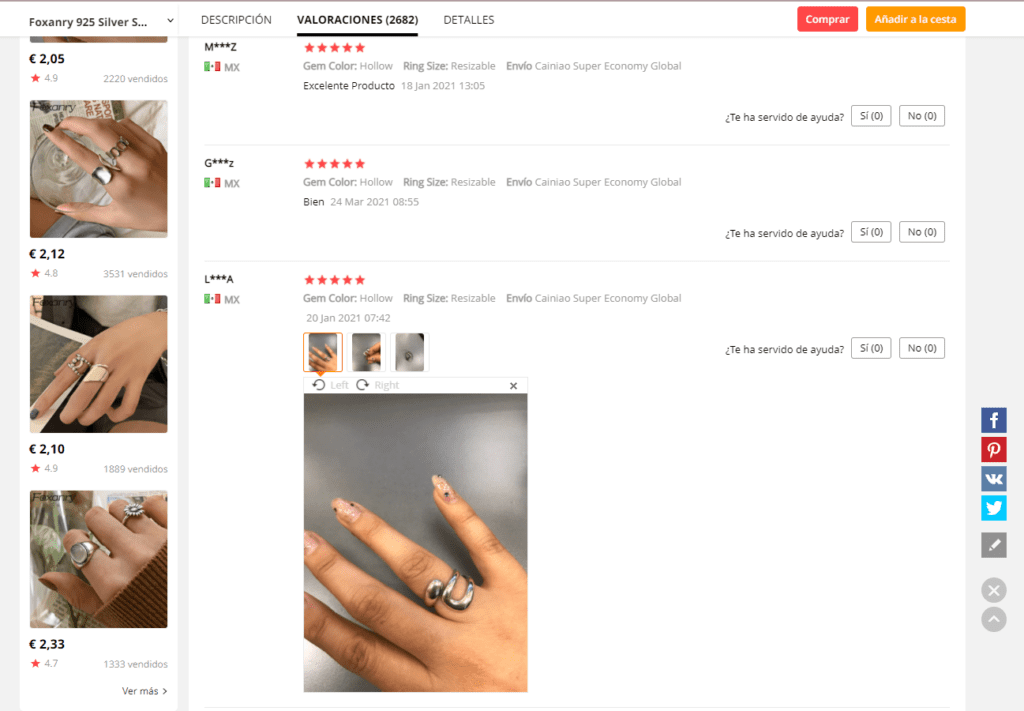Screen dimensions: 1024x711
Task: Open Ver más link in sidebar
Action: [144, 691]
